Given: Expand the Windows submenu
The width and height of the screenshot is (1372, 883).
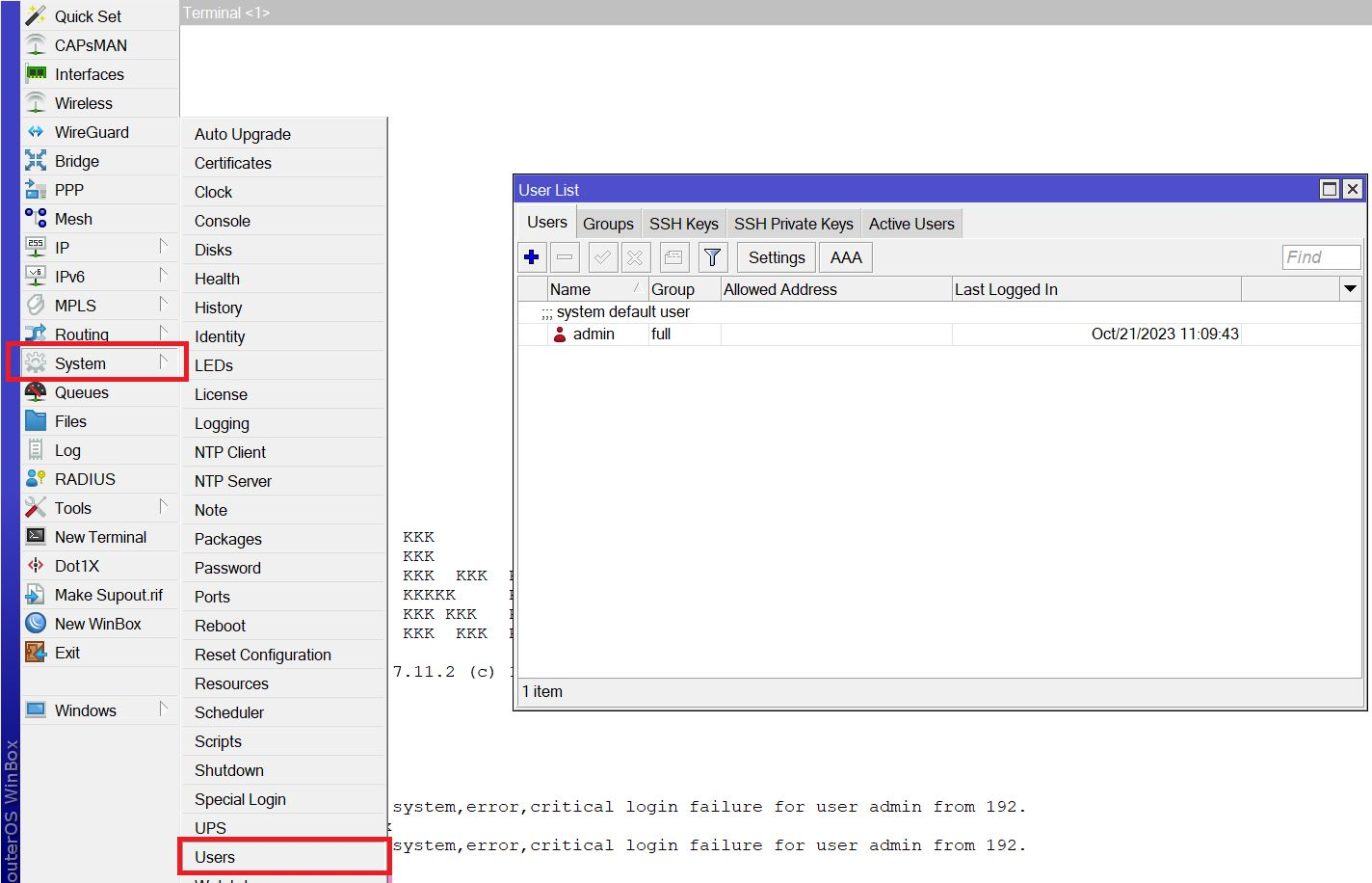Looking at the screenshot, I should pos(163,709).
